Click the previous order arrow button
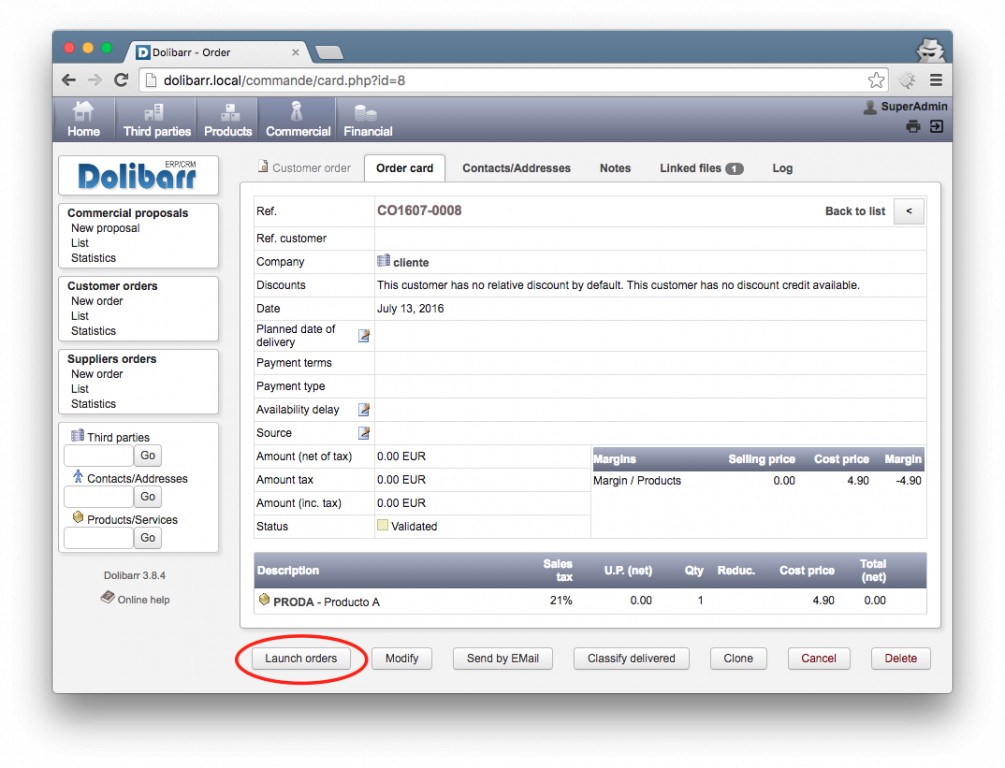This screenshot has height=768, width=1005. (x=909, y=211)
